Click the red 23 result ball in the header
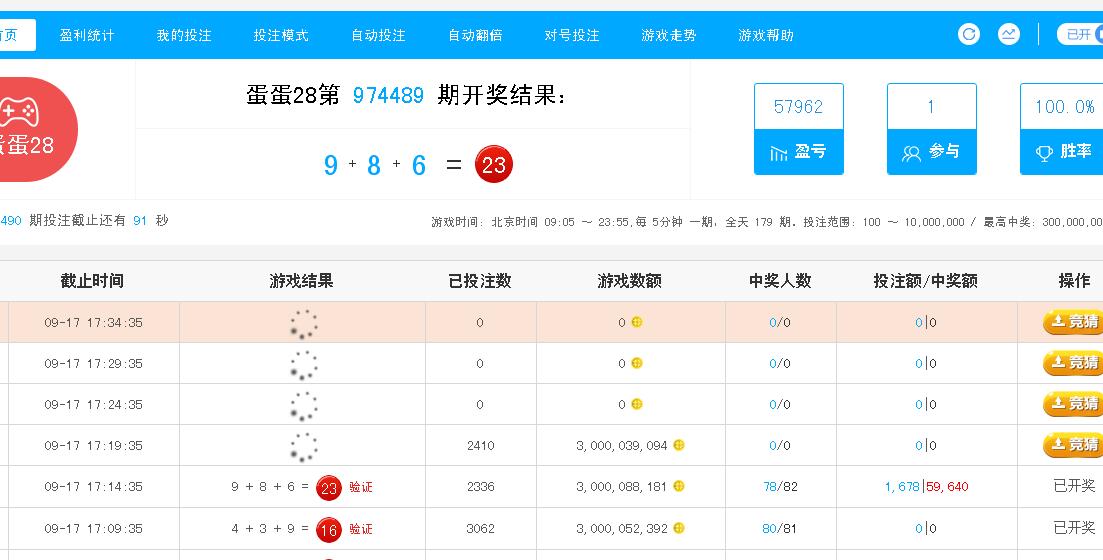This screenshot has height=560, width=1103. pos(494,165)
